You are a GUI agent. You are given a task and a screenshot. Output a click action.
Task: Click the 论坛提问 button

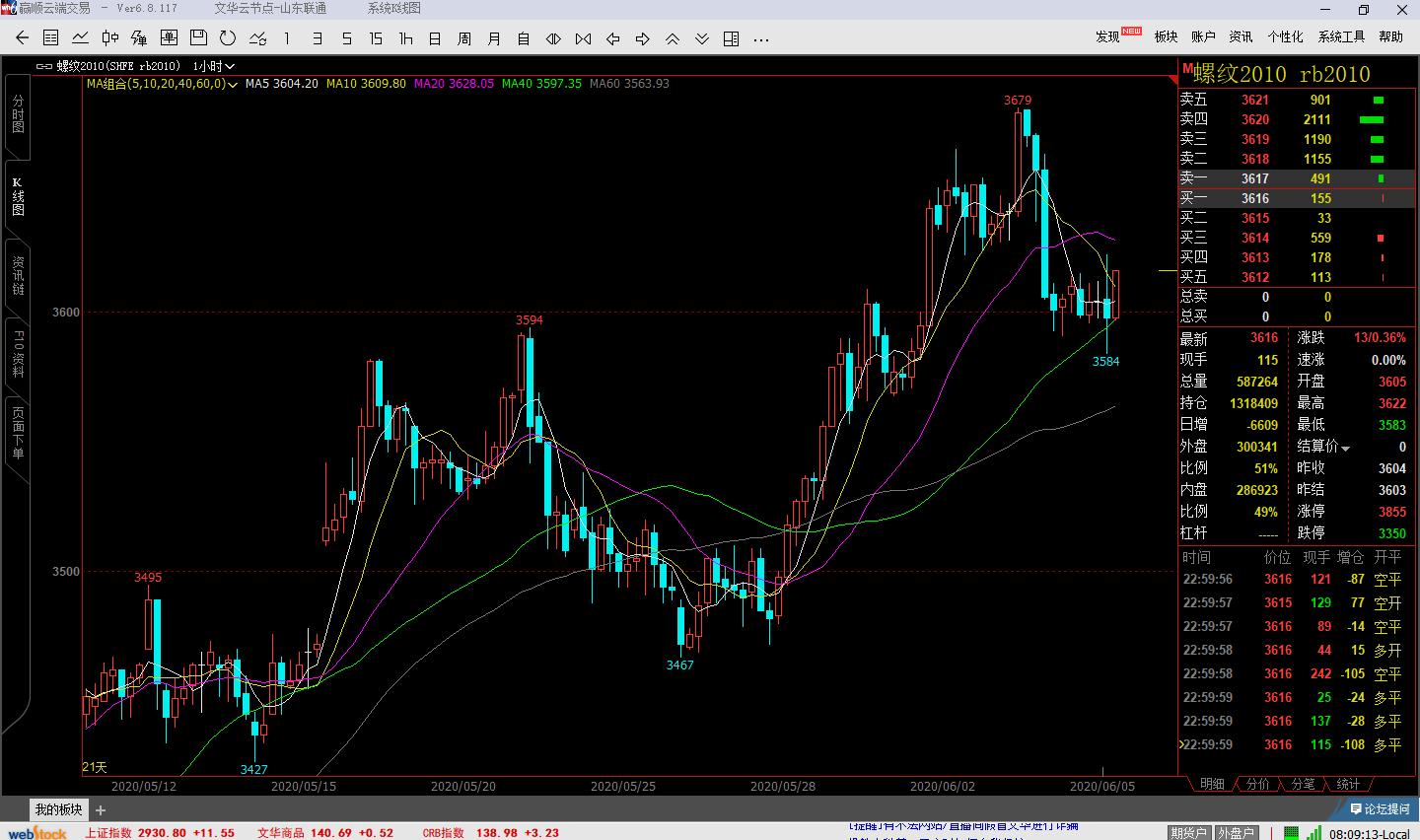point(1380,808)
